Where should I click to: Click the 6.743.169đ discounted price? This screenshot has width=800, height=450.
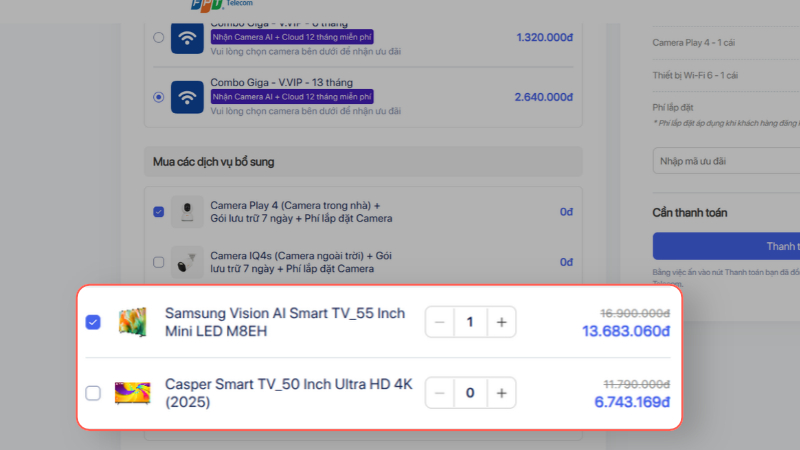[632, 402]
